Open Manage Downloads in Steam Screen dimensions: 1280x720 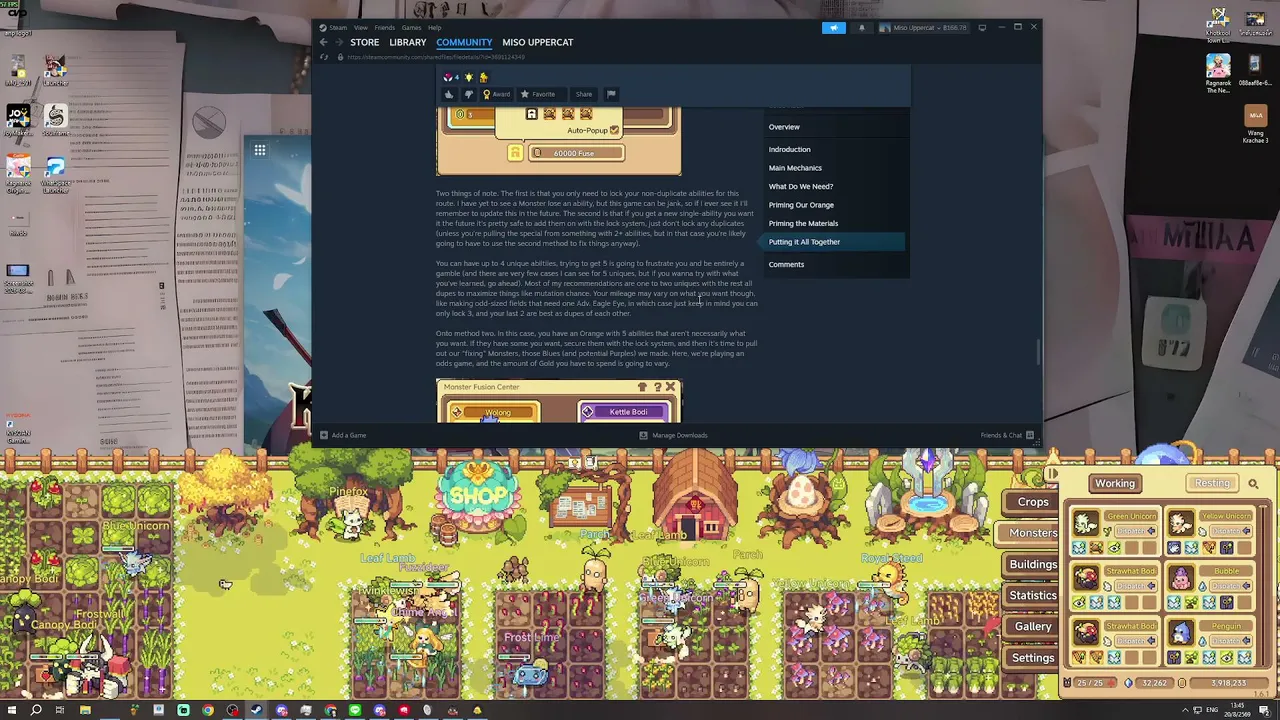point(674,435)
